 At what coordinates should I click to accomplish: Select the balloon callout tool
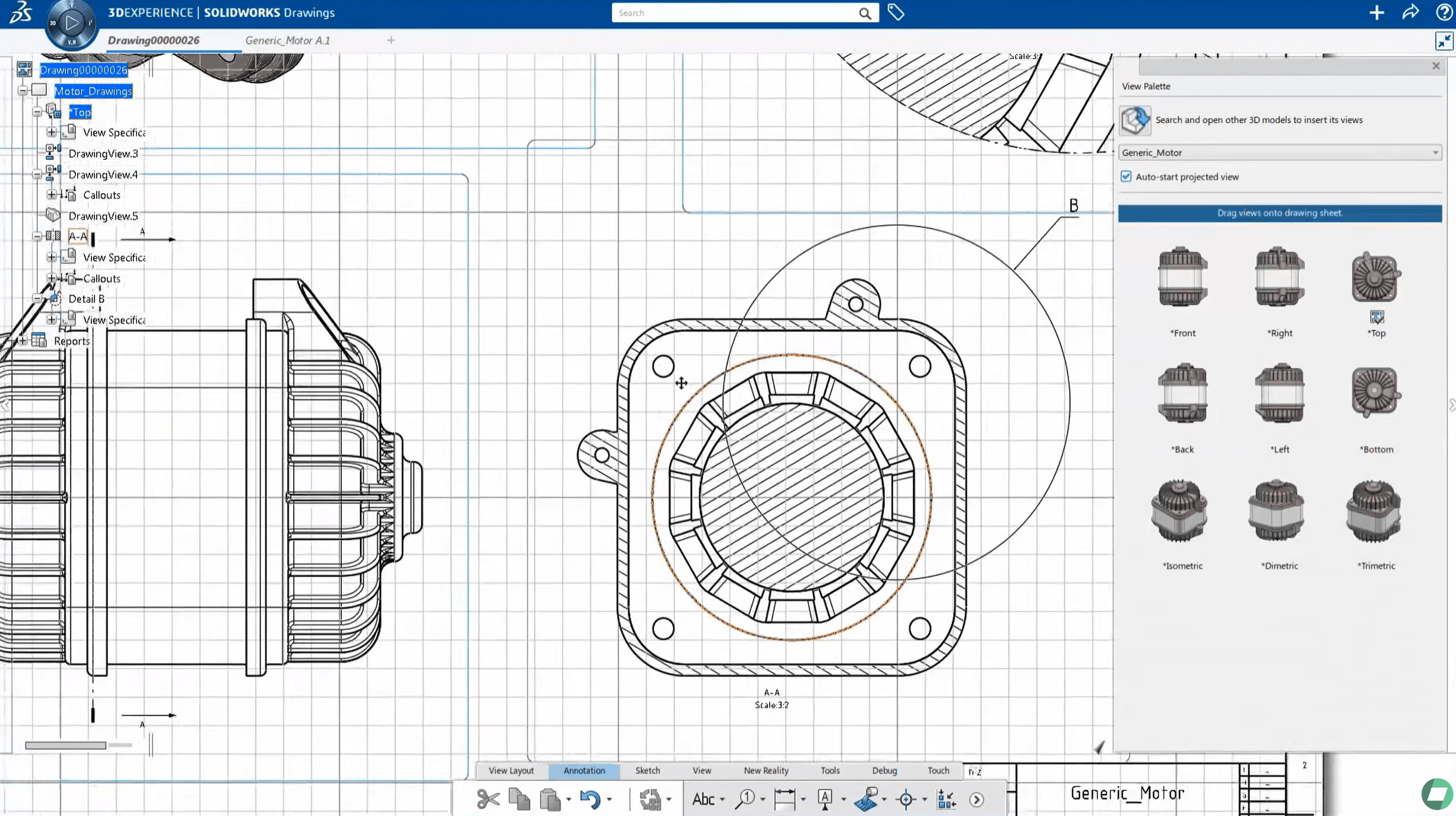[x=745, y=799]
